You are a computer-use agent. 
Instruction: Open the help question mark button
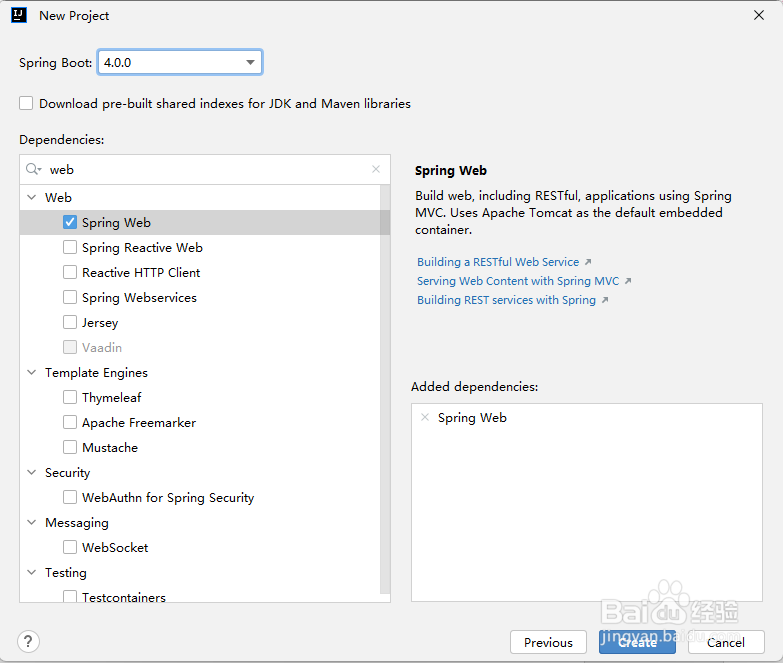(x=29, y=641)
